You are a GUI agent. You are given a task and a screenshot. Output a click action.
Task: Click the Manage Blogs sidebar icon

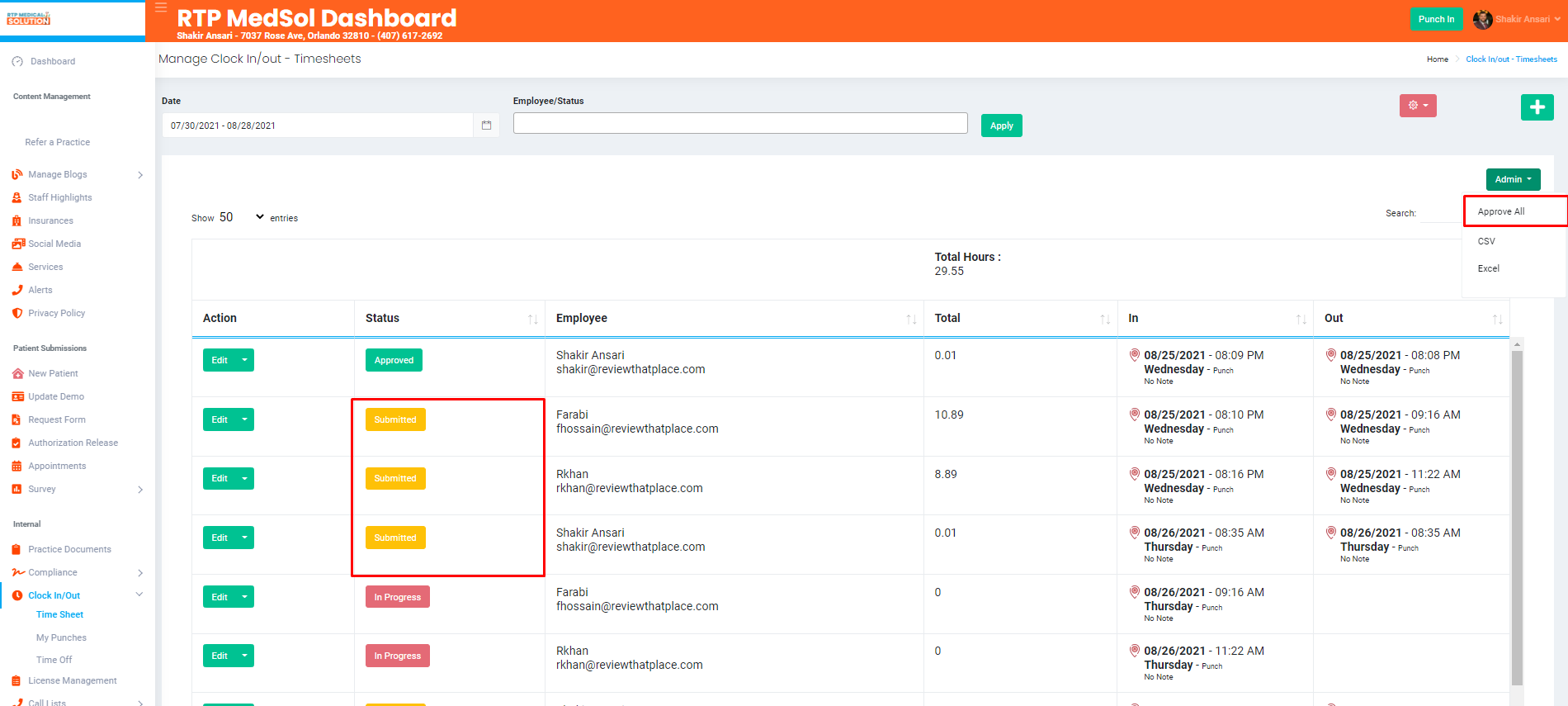click(x=17, y=174)
